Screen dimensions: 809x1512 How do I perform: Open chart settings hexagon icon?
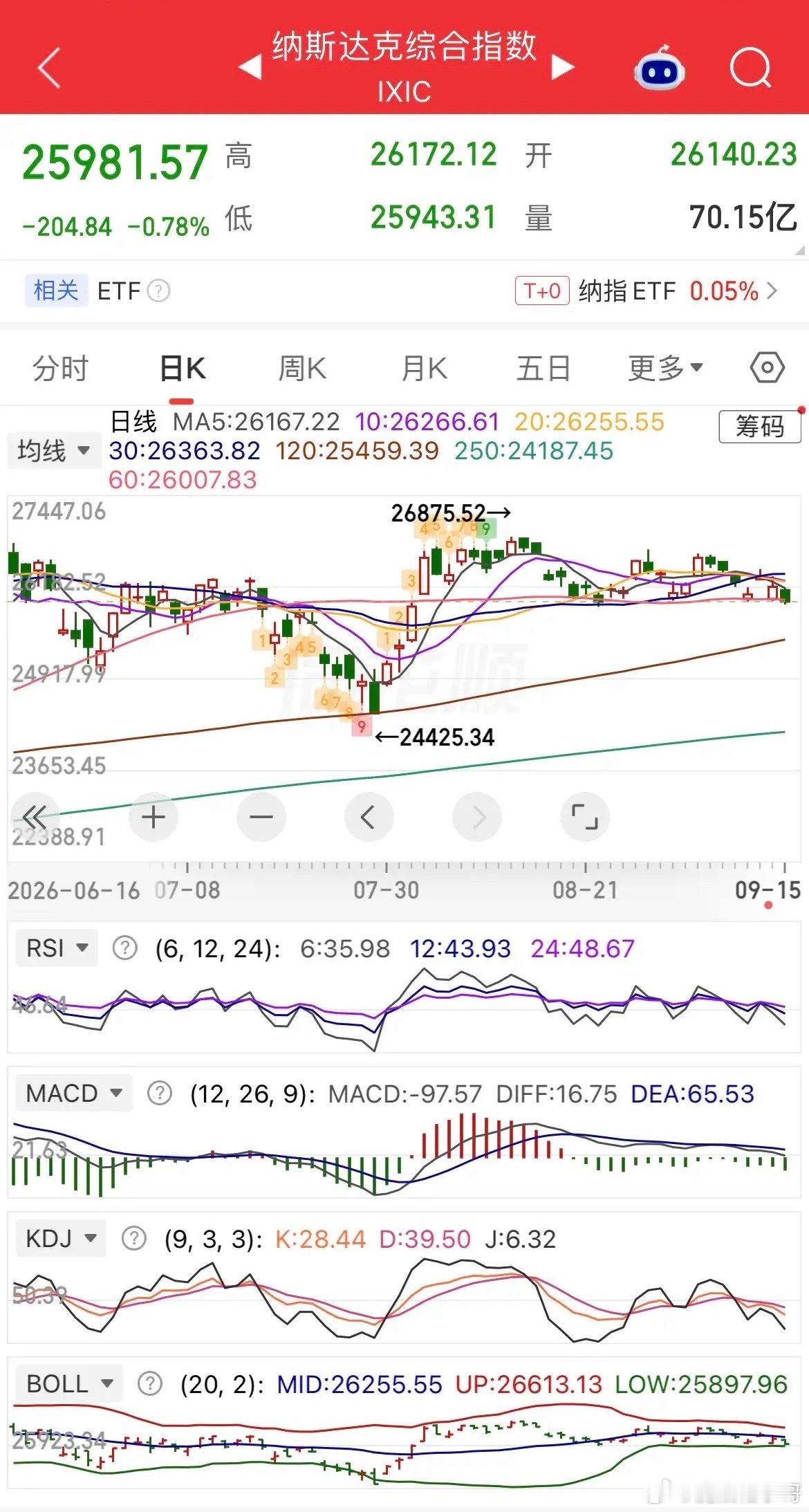[768, 368]
